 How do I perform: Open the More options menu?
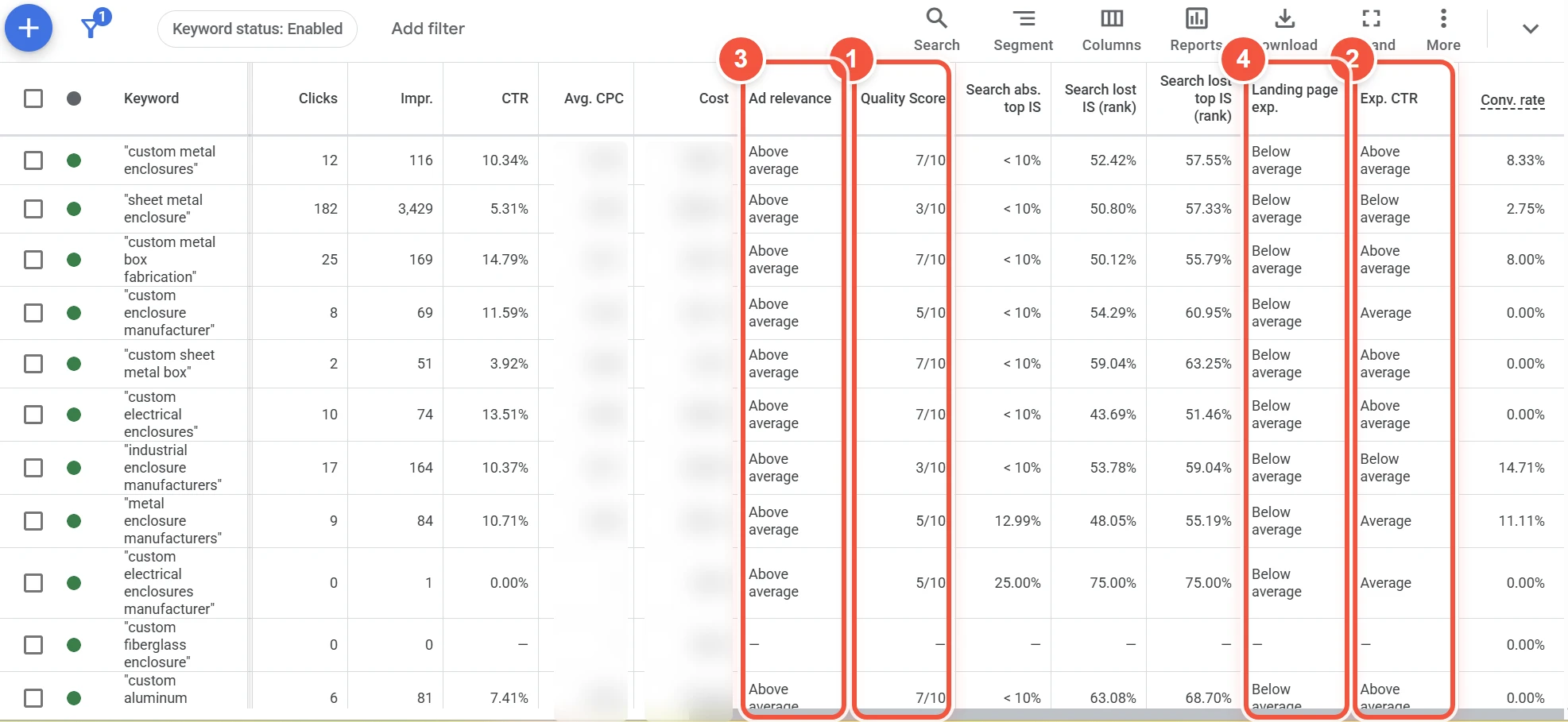coord(1442,29)
